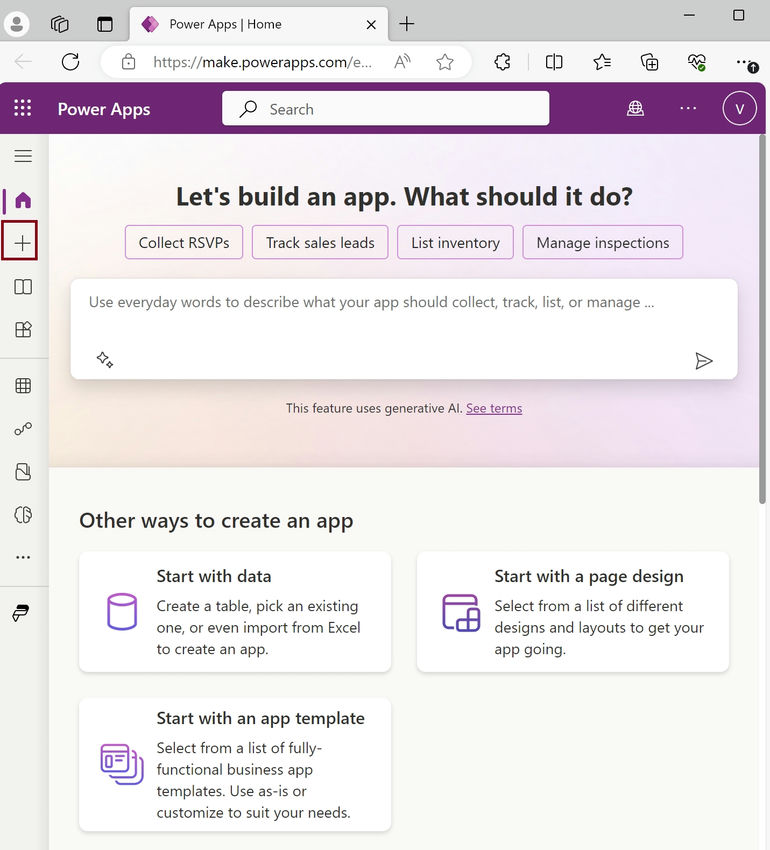Toggle the navigation pane with the hamburger icon
Viewport: 770px width, 850px height.
(x=20, y=156)
